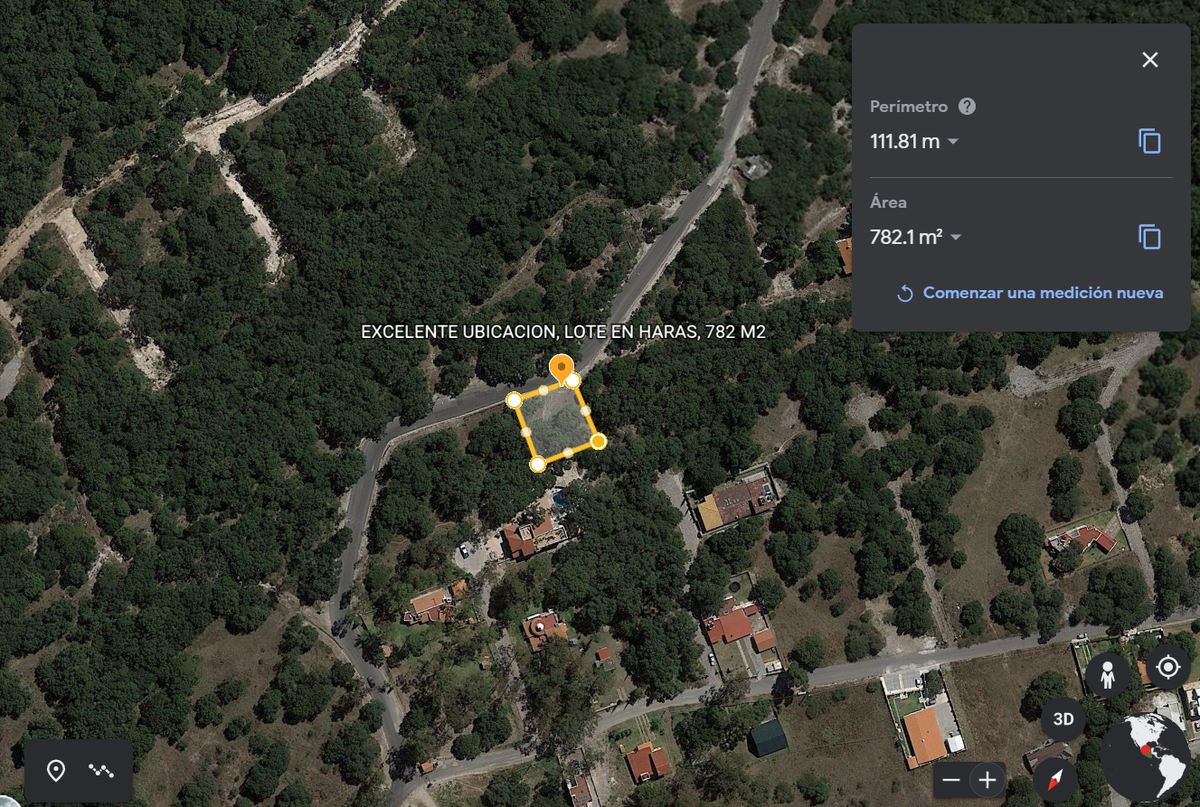Open the Perímetro help tooltip icon
The image size is (1200, 807).
(967, 107)
